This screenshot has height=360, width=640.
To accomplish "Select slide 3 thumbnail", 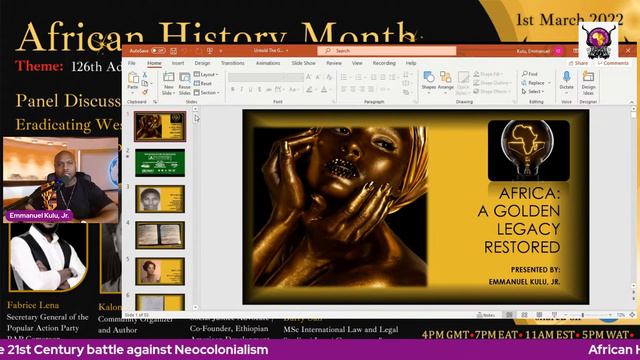I will 160,199.
